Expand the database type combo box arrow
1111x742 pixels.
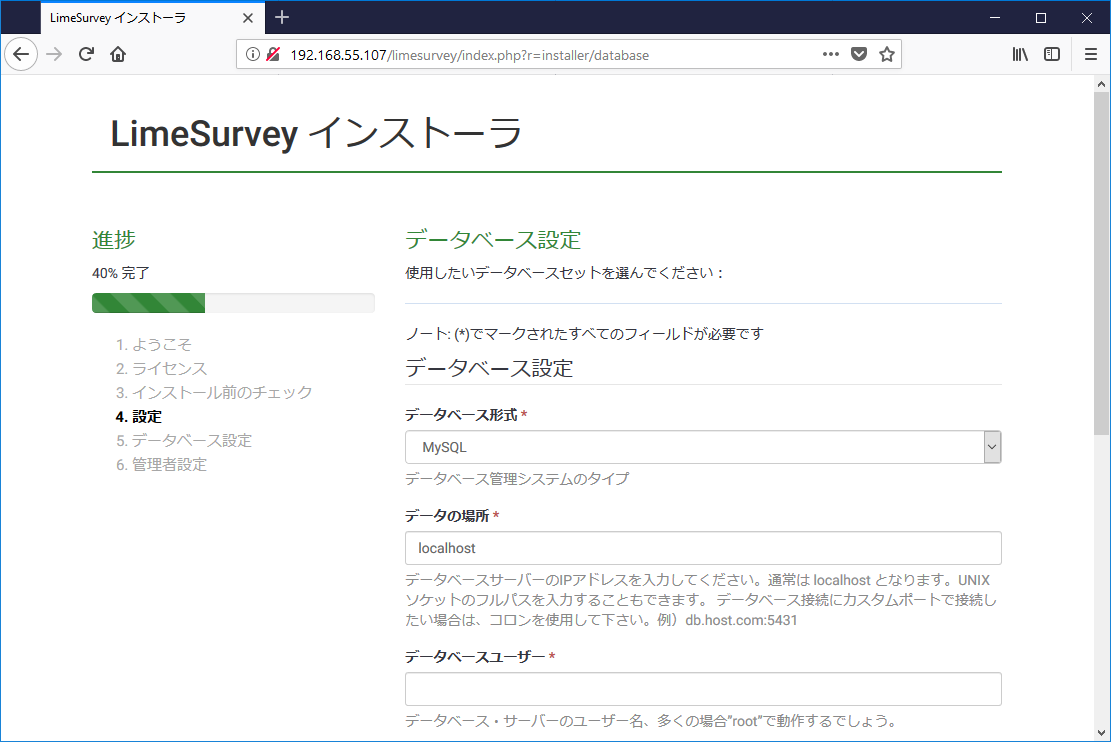pyautogui.click(x=992, y=447)
